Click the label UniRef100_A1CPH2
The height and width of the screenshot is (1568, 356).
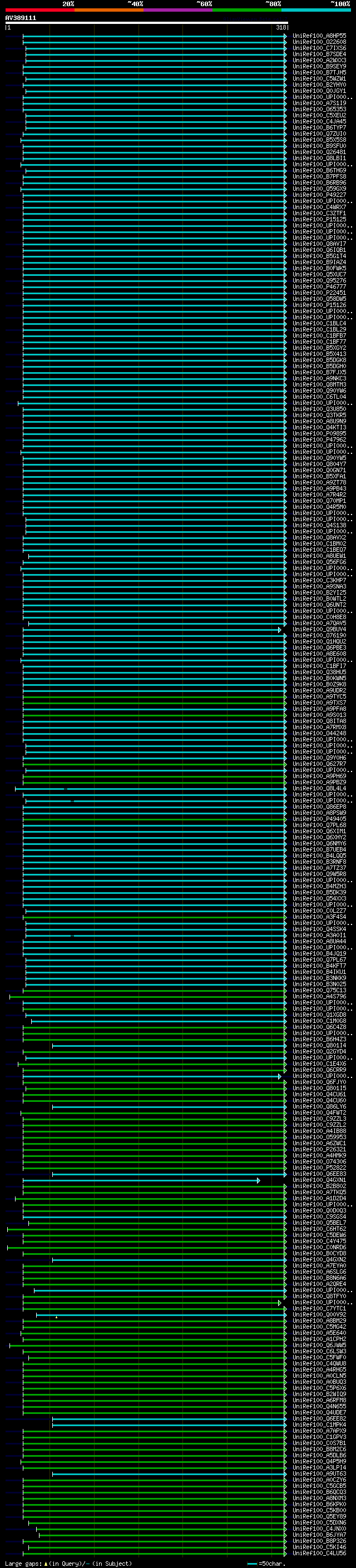coord(319,1338)
